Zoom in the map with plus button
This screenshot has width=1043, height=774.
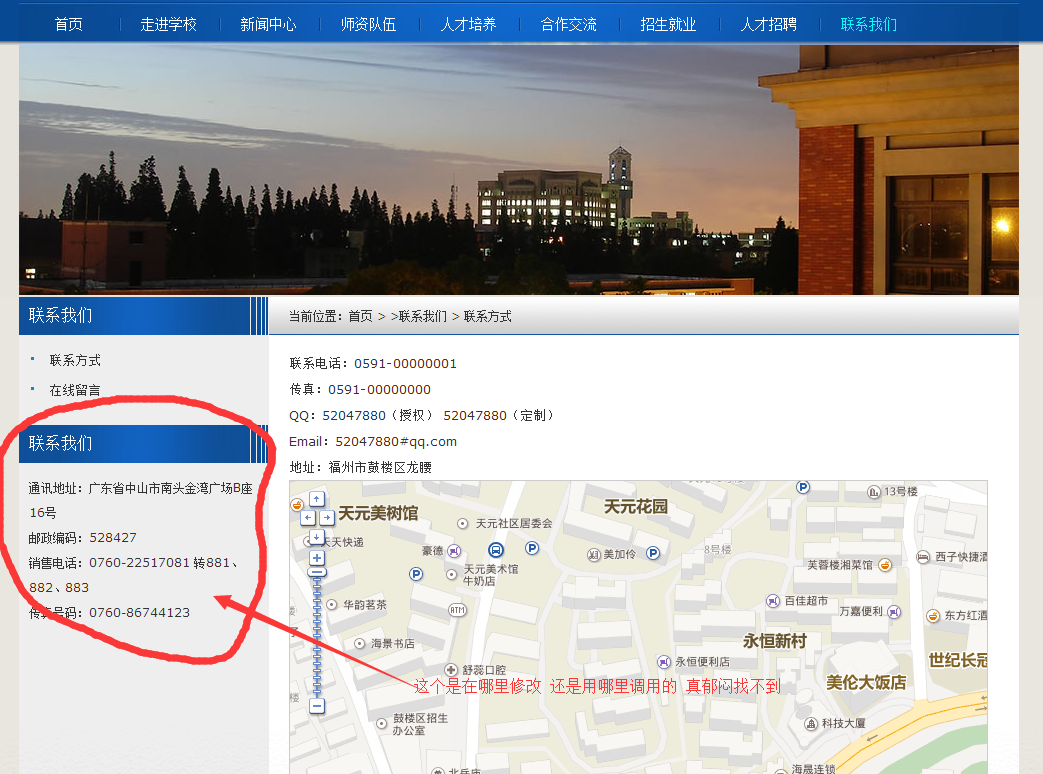tap(317, 557)
